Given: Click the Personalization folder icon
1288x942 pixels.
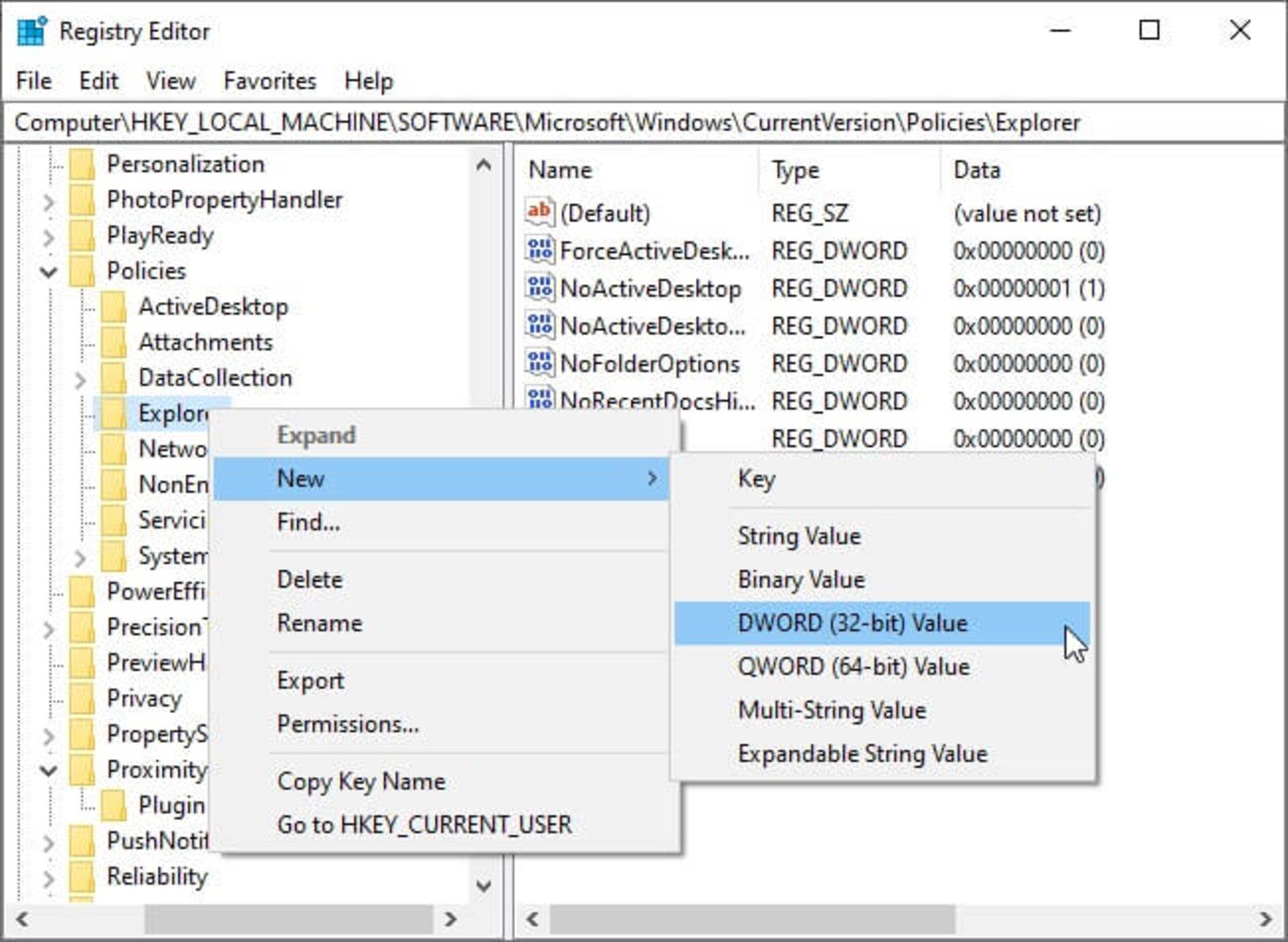Looking at the screenshot, I should pyautogui.click(x=83, y=164).
